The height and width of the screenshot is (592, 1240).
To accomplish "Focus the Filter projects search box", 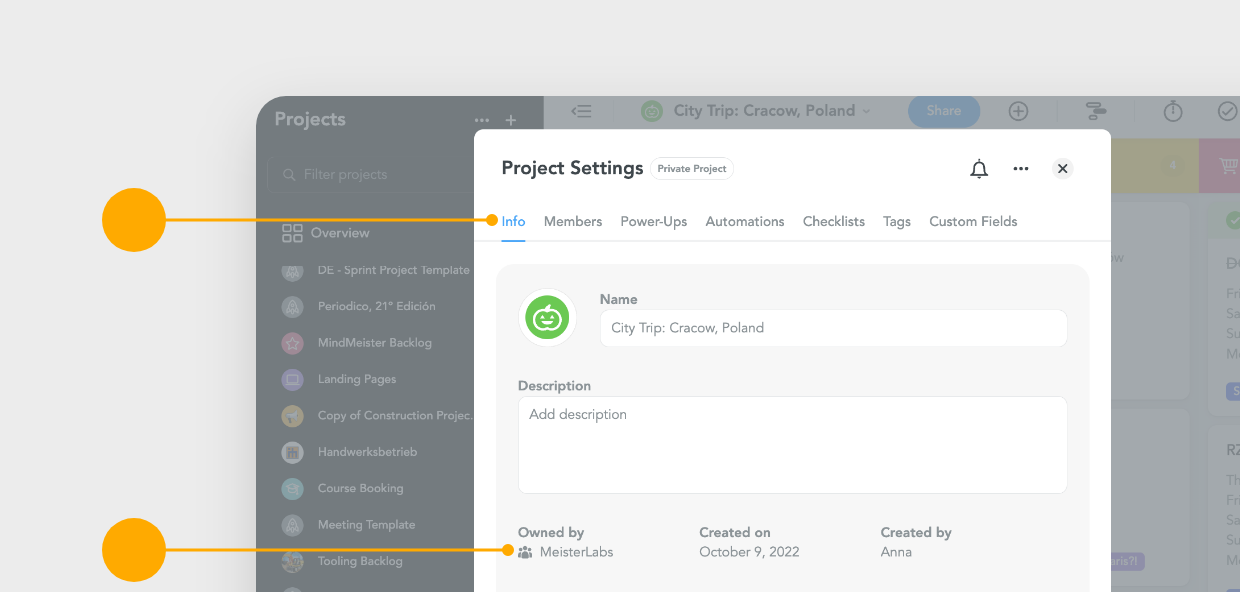I will (371, 174).
